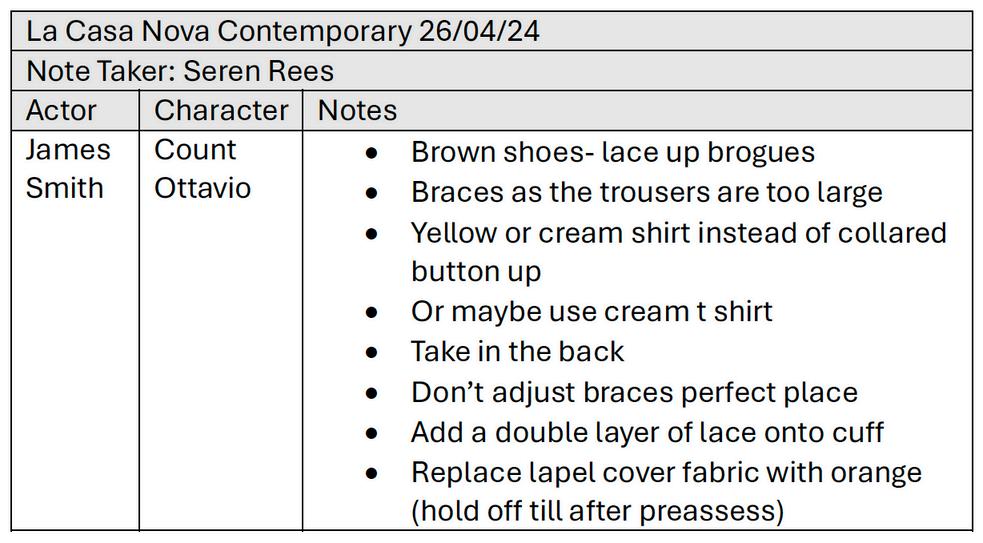983x543 pixels.
Task: Click 'Don't adjust braces perfect place'
Action: click(634, 393)
